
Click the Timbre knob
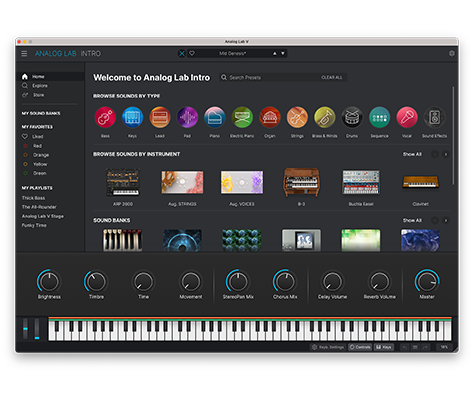pos(96,281)
